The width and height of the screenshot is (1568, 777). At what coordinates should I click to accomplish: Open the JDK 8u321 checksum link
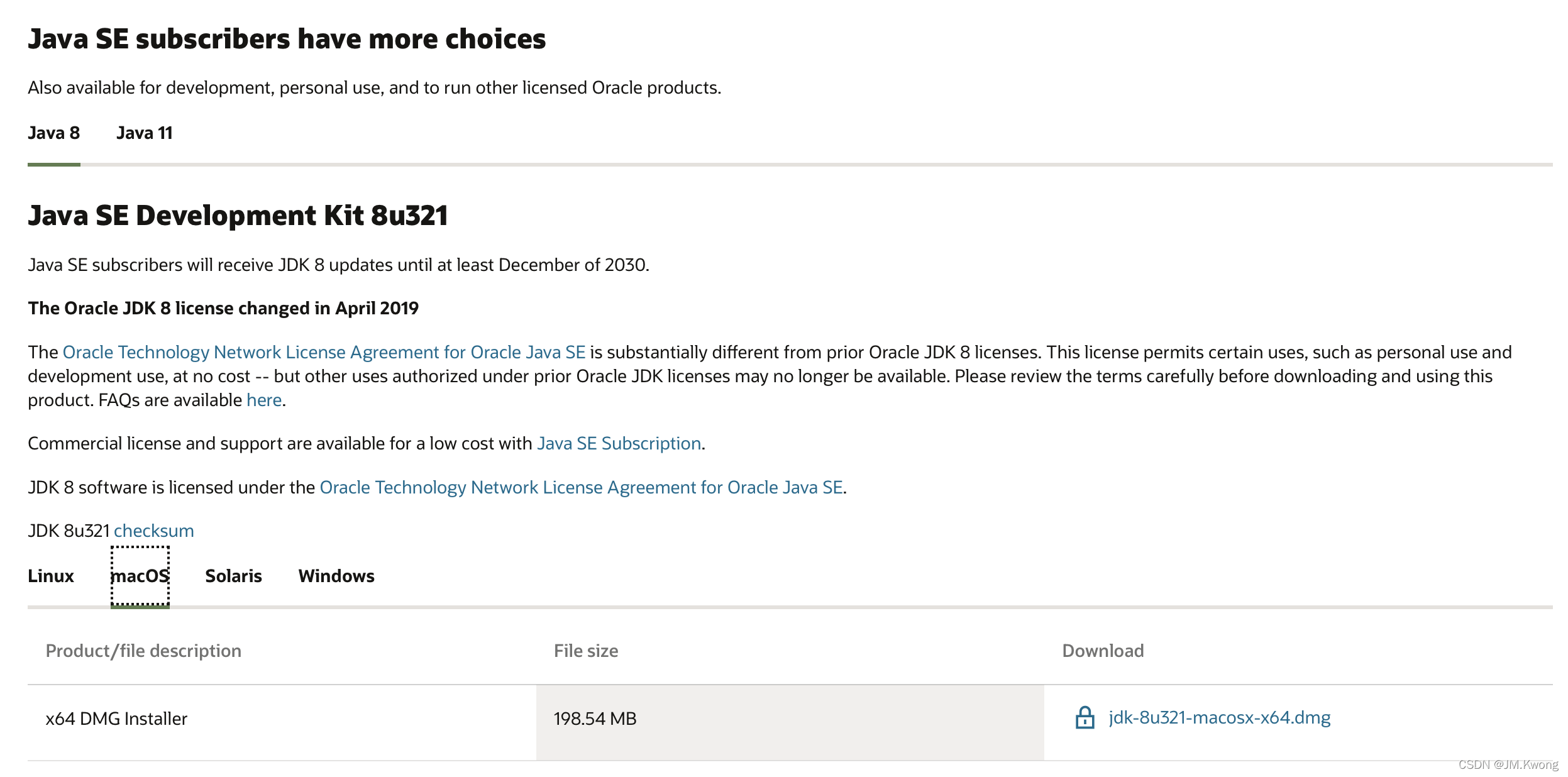(x=153, y=531)
